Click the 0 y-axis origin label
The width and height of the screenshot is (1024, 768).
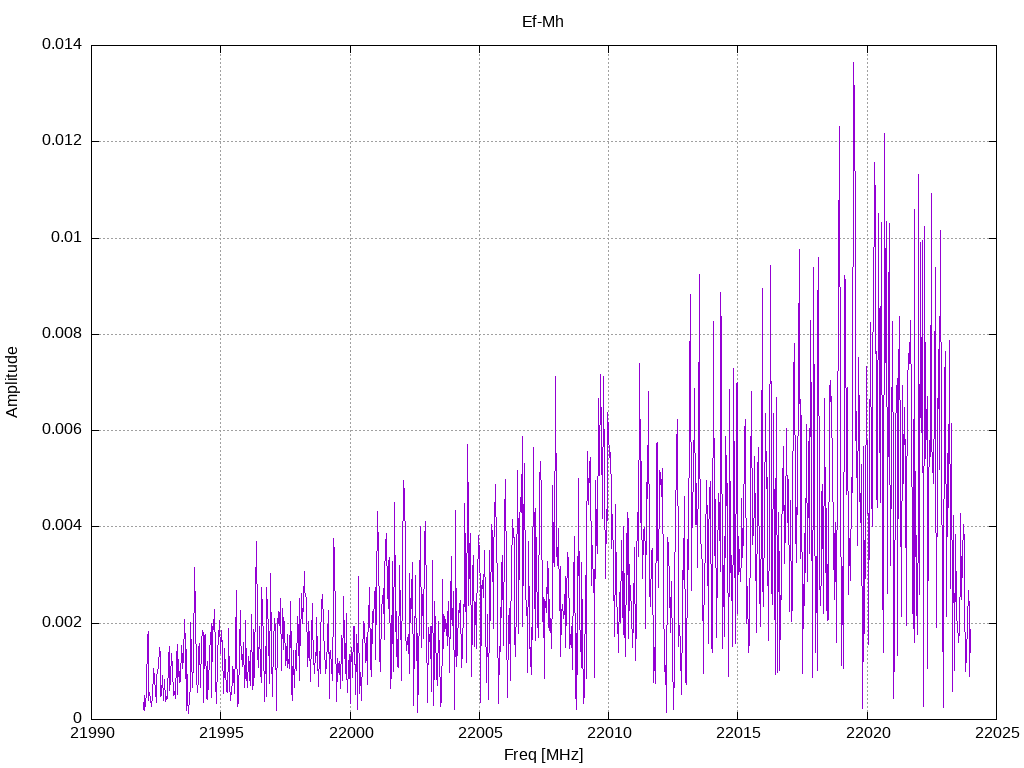[x=77, y=718]
